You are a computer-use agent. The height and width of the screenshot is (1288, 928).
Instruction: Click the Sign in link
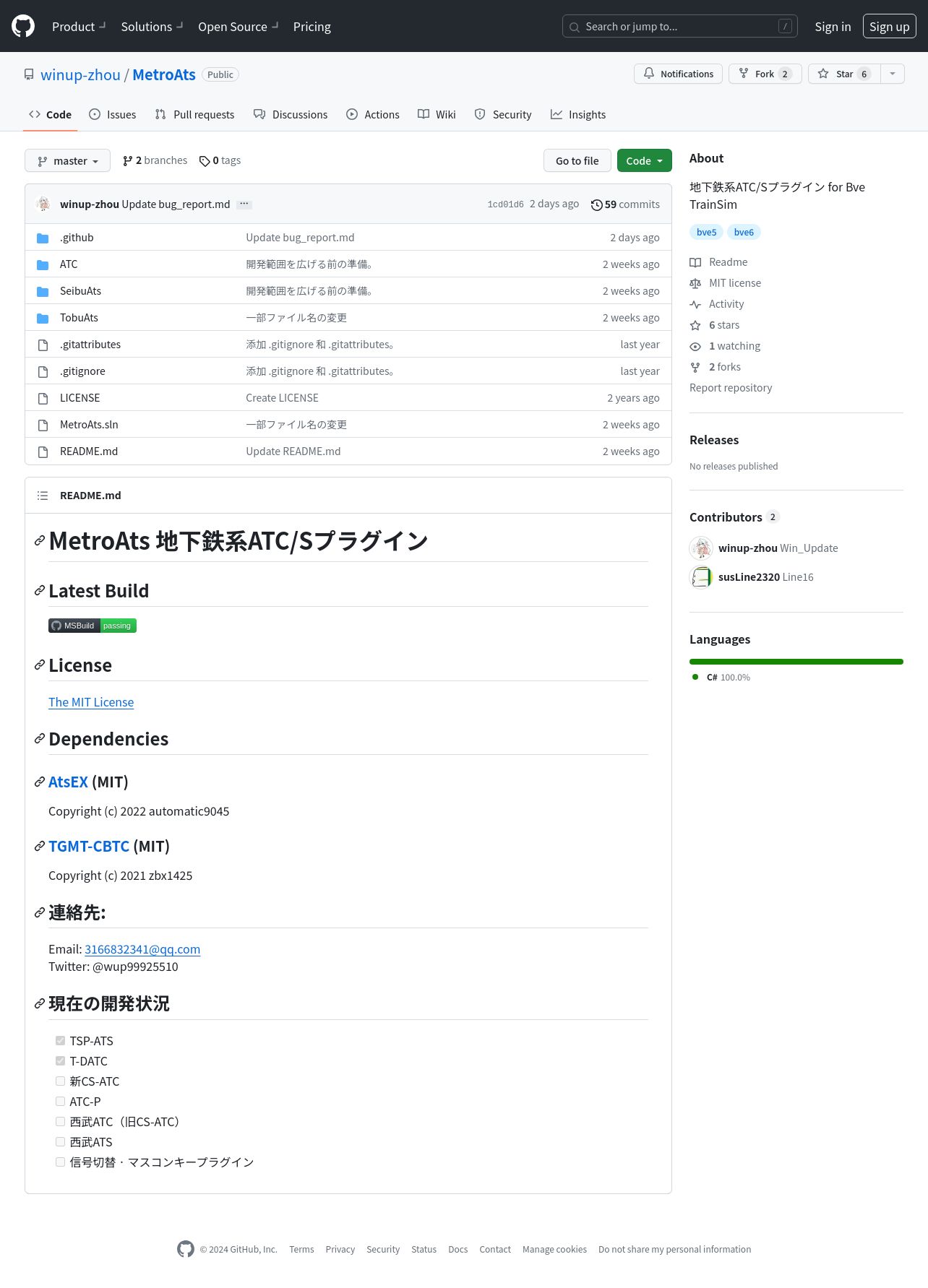point(833,26)
